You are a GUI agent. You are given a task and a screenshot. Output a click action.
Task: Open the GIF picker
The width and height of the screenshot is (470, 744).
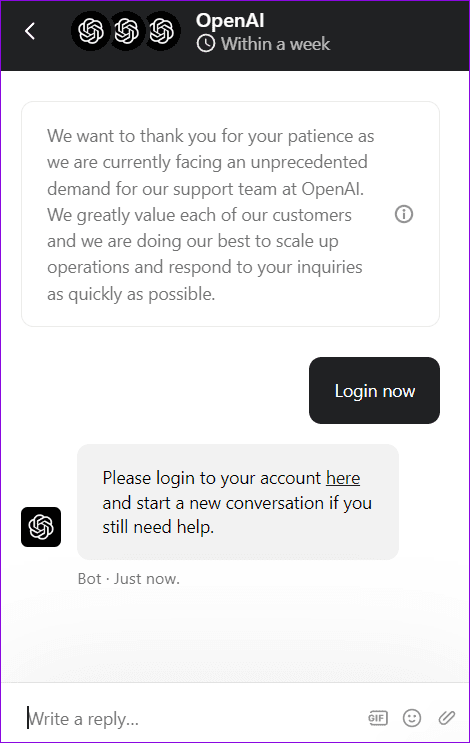378,718
